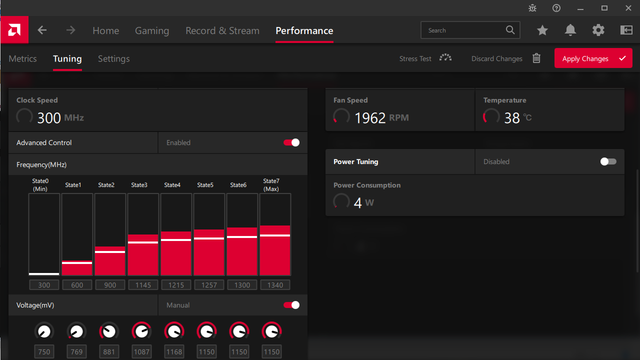The image size is (640, 360).
Task: Open help via the question mark icon
Action: pos(556,8)
